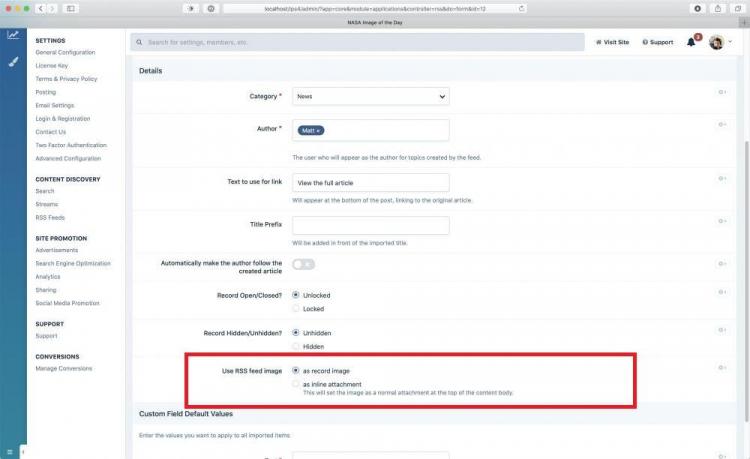The width and height of the screenshot is (750, 459).
Task: Open the Category dropdown
Action: point(370,97)
